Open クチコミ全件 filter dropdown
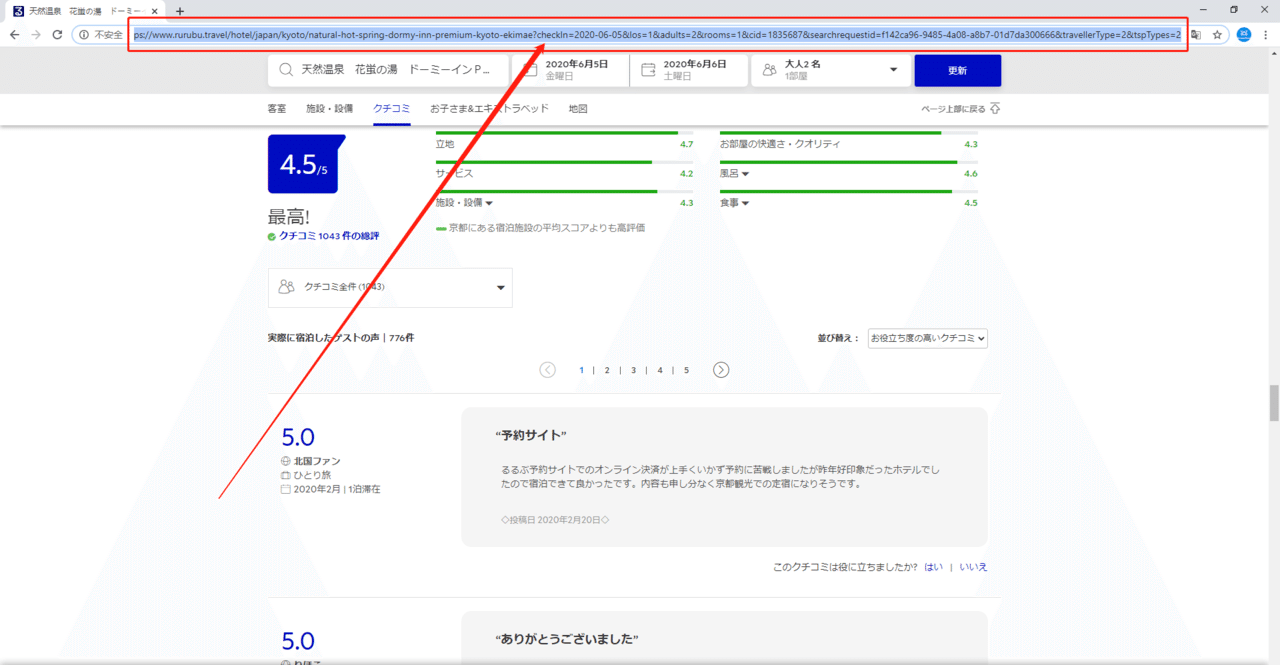1280x665 pixels. point(390,287)
